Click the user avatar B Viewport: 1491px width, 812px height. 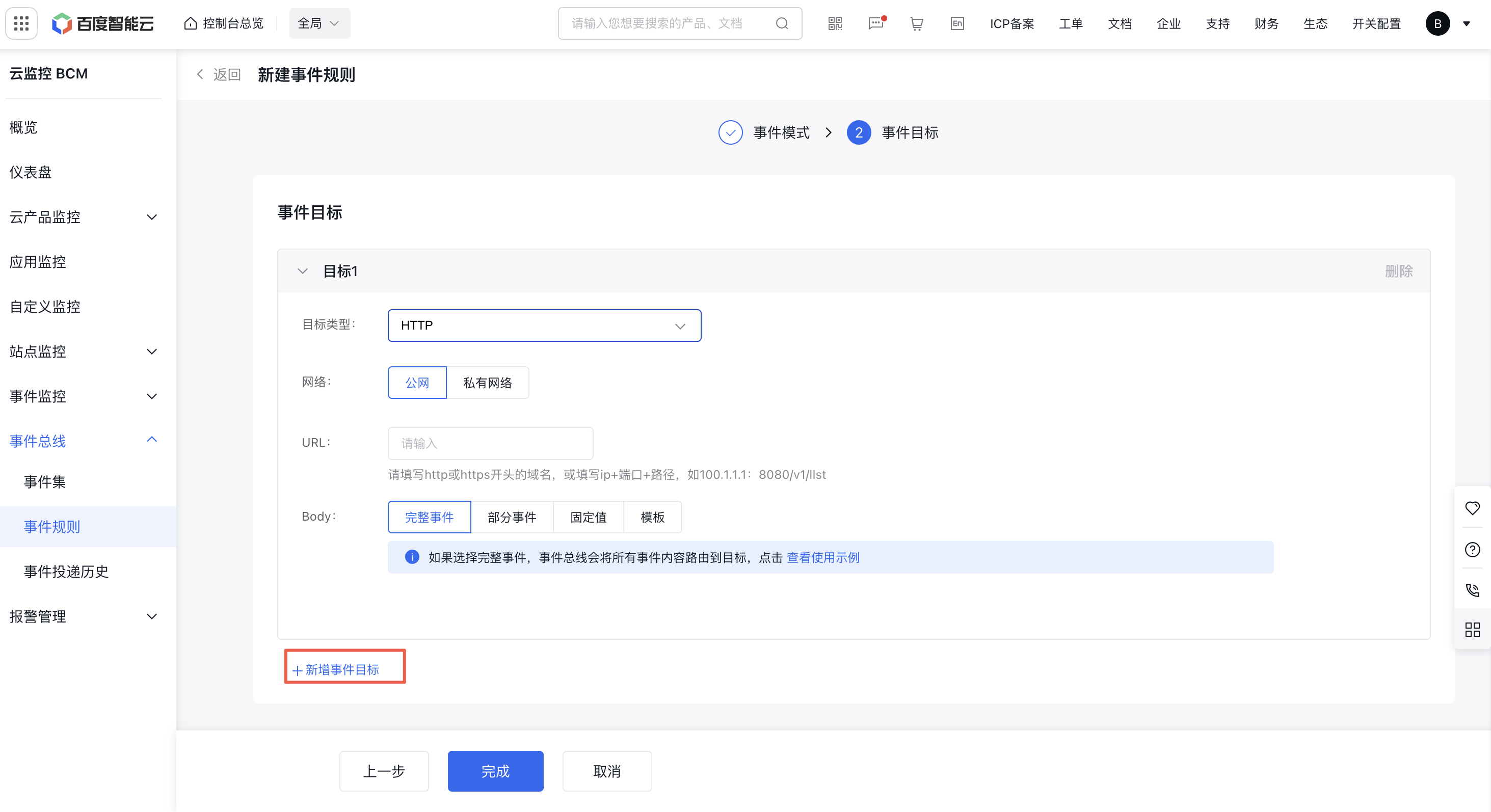tap(1437, 23)
